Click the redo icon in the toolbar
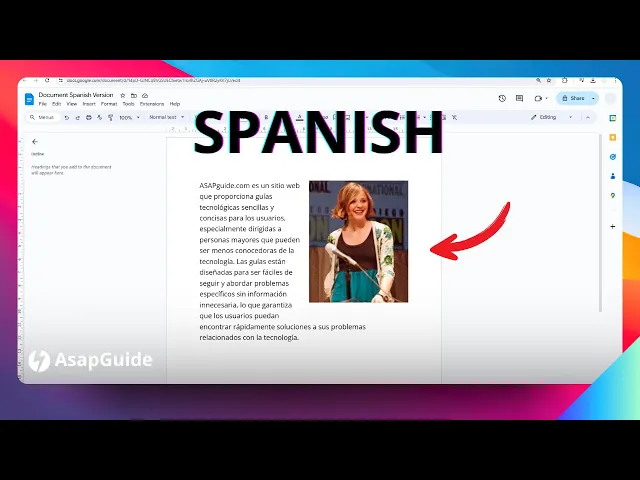 tap(78, 118)
